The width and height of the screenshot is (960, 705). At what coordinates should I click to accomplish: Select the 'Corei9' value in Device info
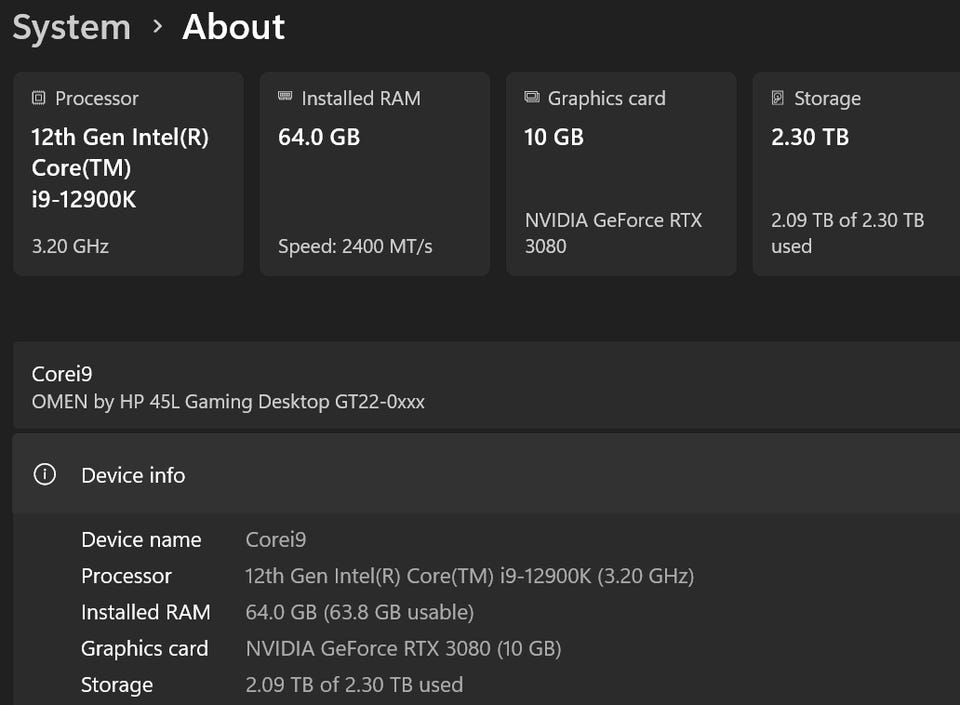(x=276, y=540)
